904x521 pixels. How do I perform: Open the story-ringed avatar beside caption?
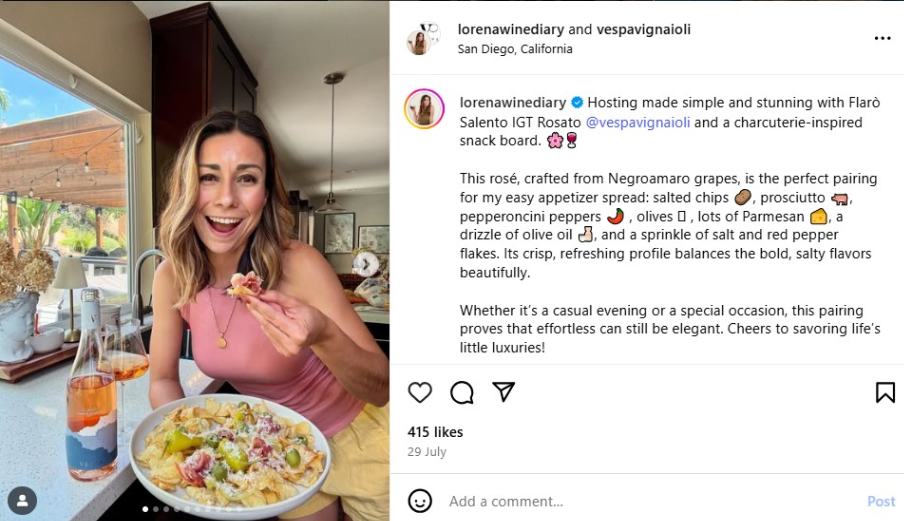tap(424, 108)
